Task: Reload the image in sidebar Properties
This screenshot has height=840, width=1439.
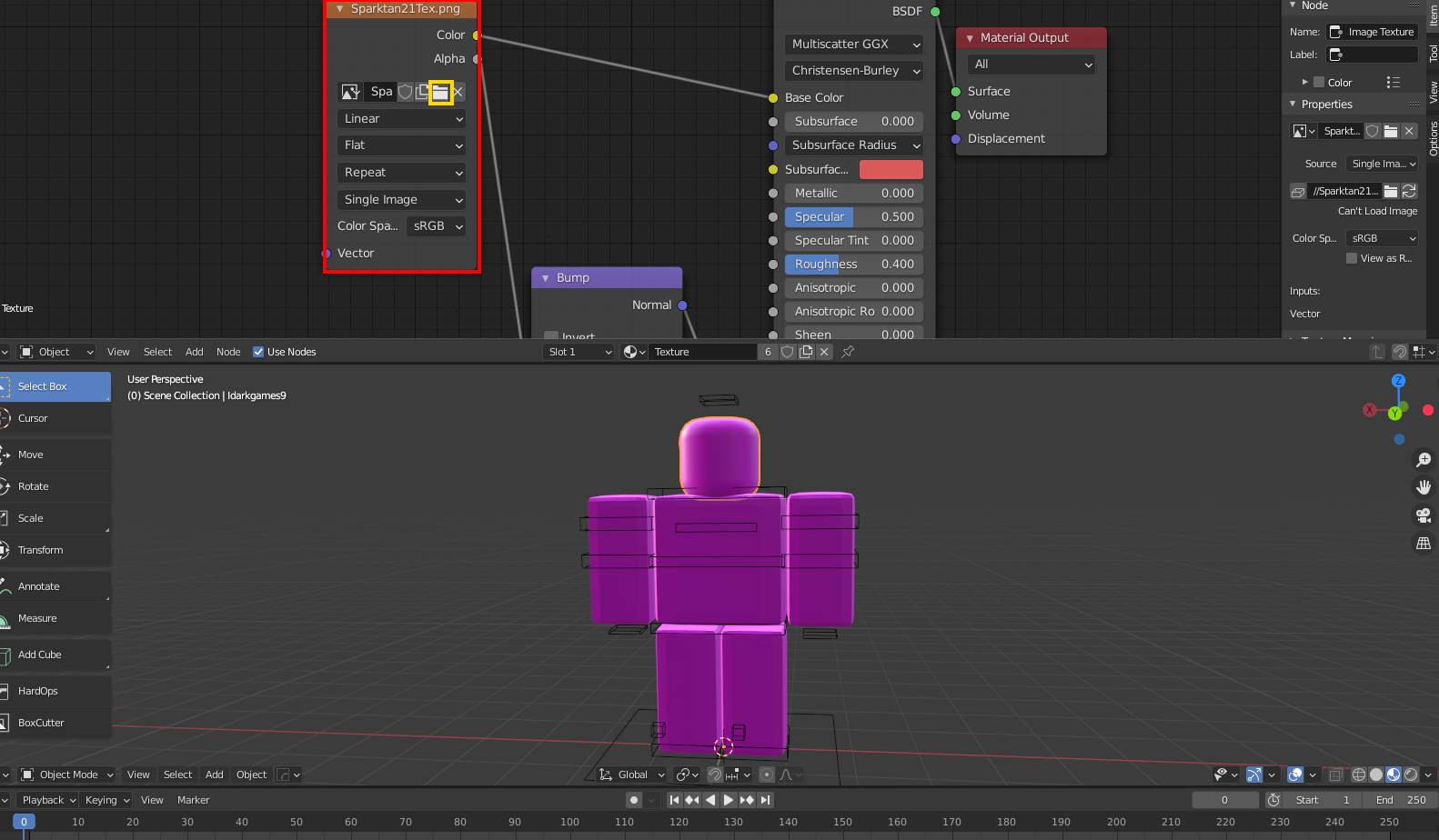Action: [x=1409, y=191]
